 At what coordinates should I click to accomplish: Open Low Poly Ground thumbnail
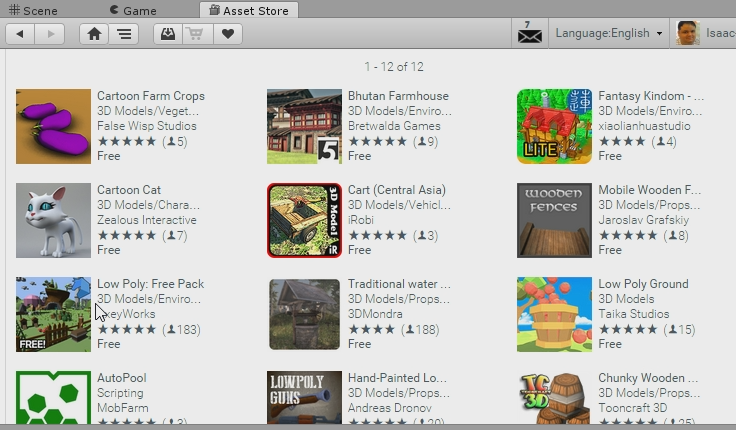point(554,314)
